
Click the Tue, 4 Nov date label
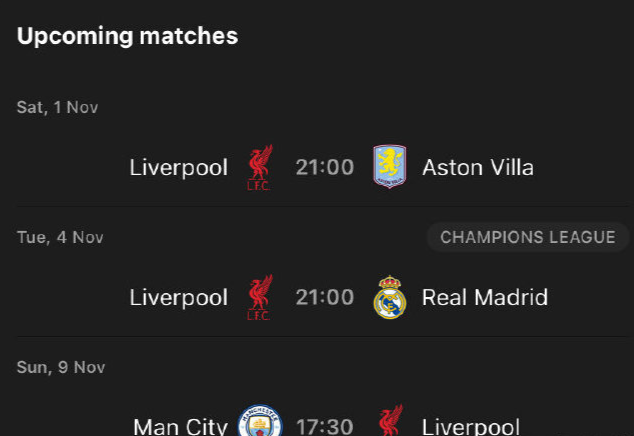coord(60,237)
